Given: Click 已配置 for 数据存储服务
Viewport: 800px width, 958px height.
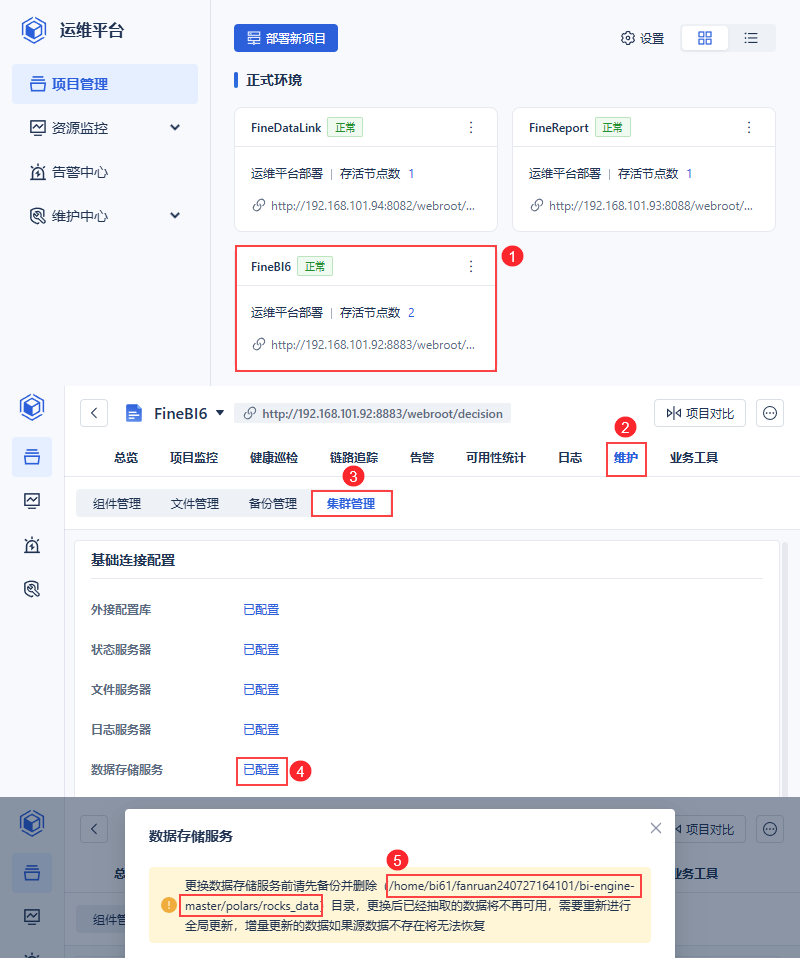Looking at the screenshot, I should tap(261, 770).
